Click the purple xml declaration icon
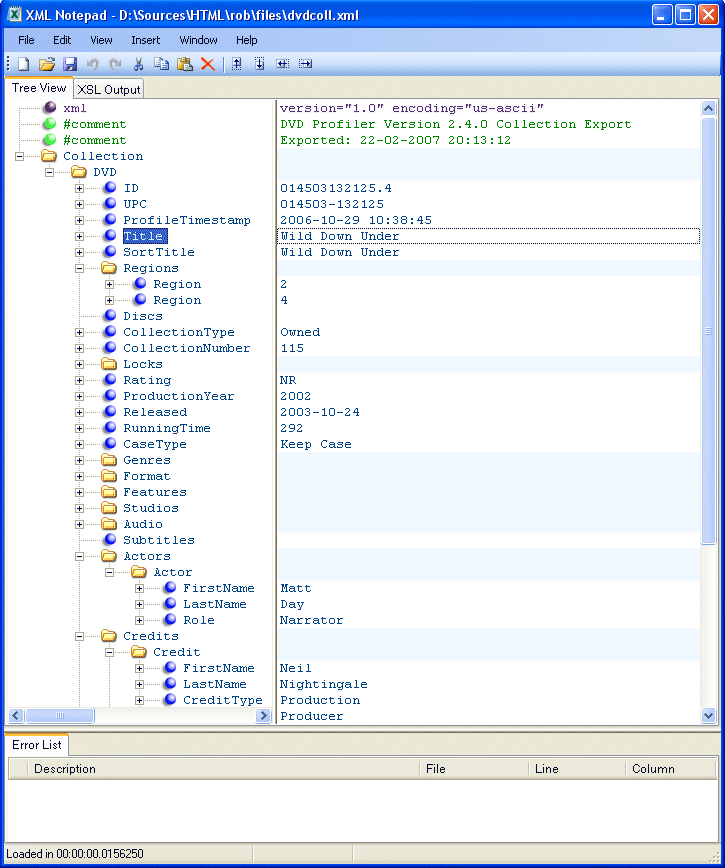This screenshot has width=725, height=868. tap(50, 107)
